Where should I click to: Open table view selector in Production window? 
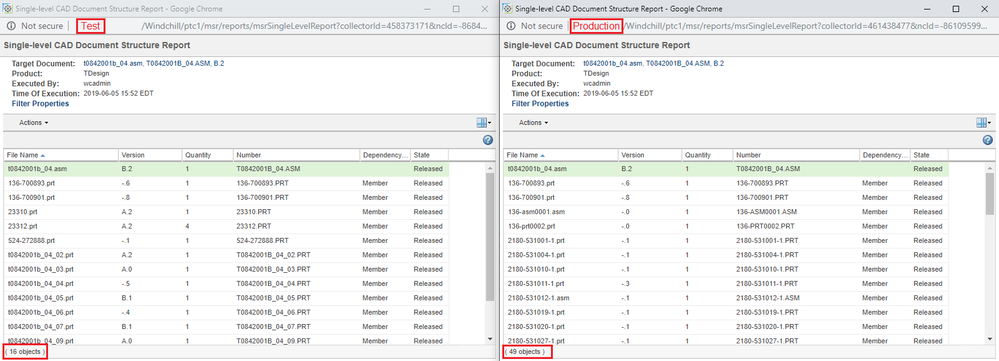983,122
